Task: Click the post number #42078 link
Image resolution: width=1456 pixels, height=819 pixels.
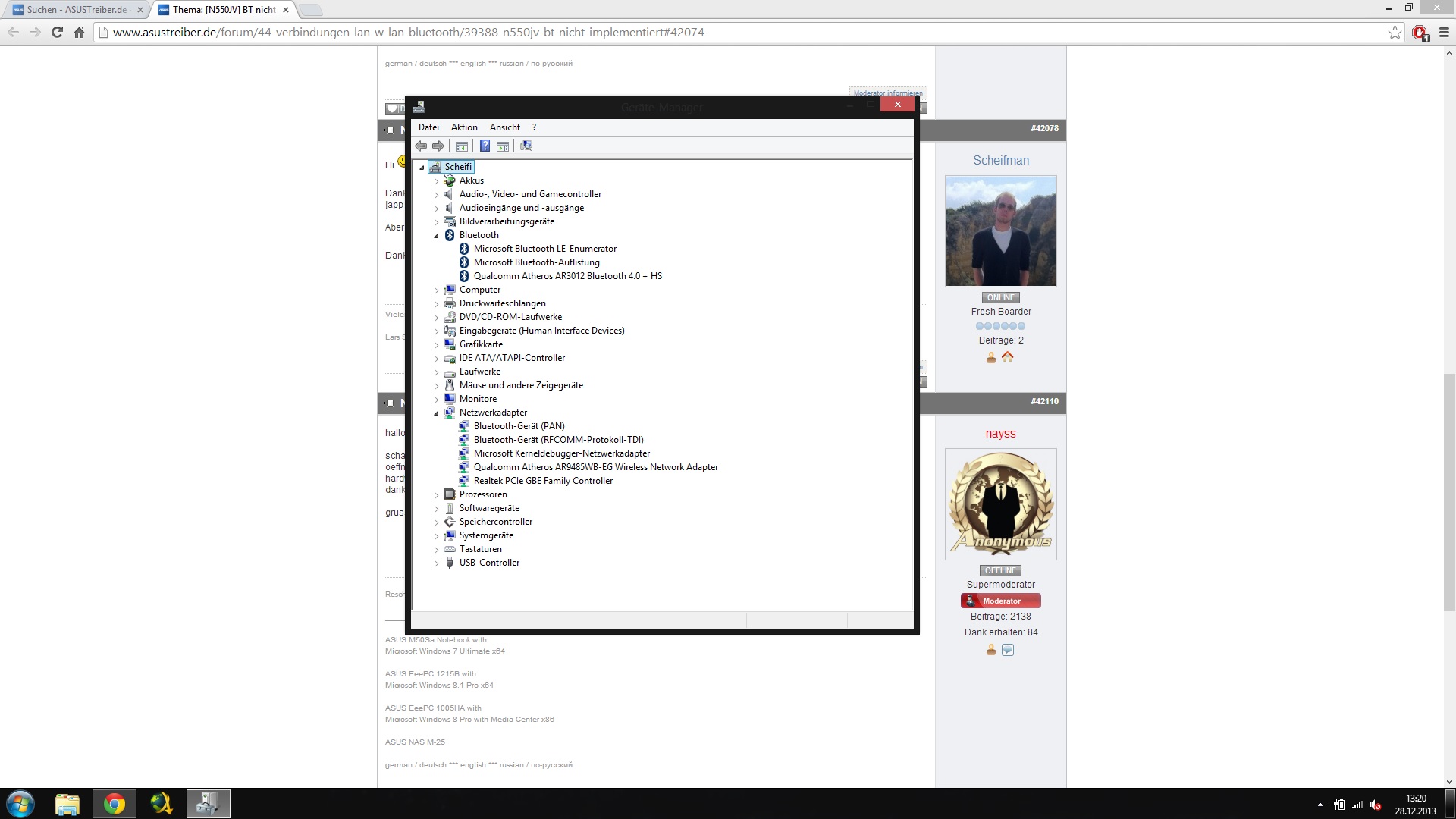Action: pos(1044,128)
